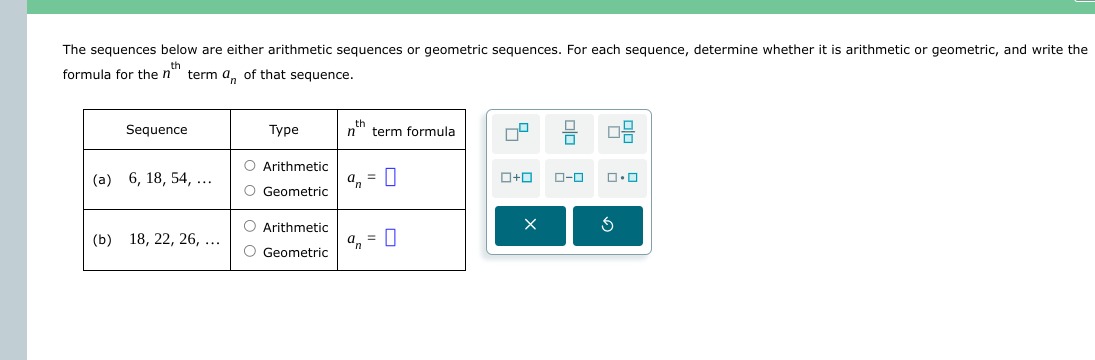Click the Sequence column header
Image resolution: width=1095 pixels, height=360 pixels.
point(156,130)
